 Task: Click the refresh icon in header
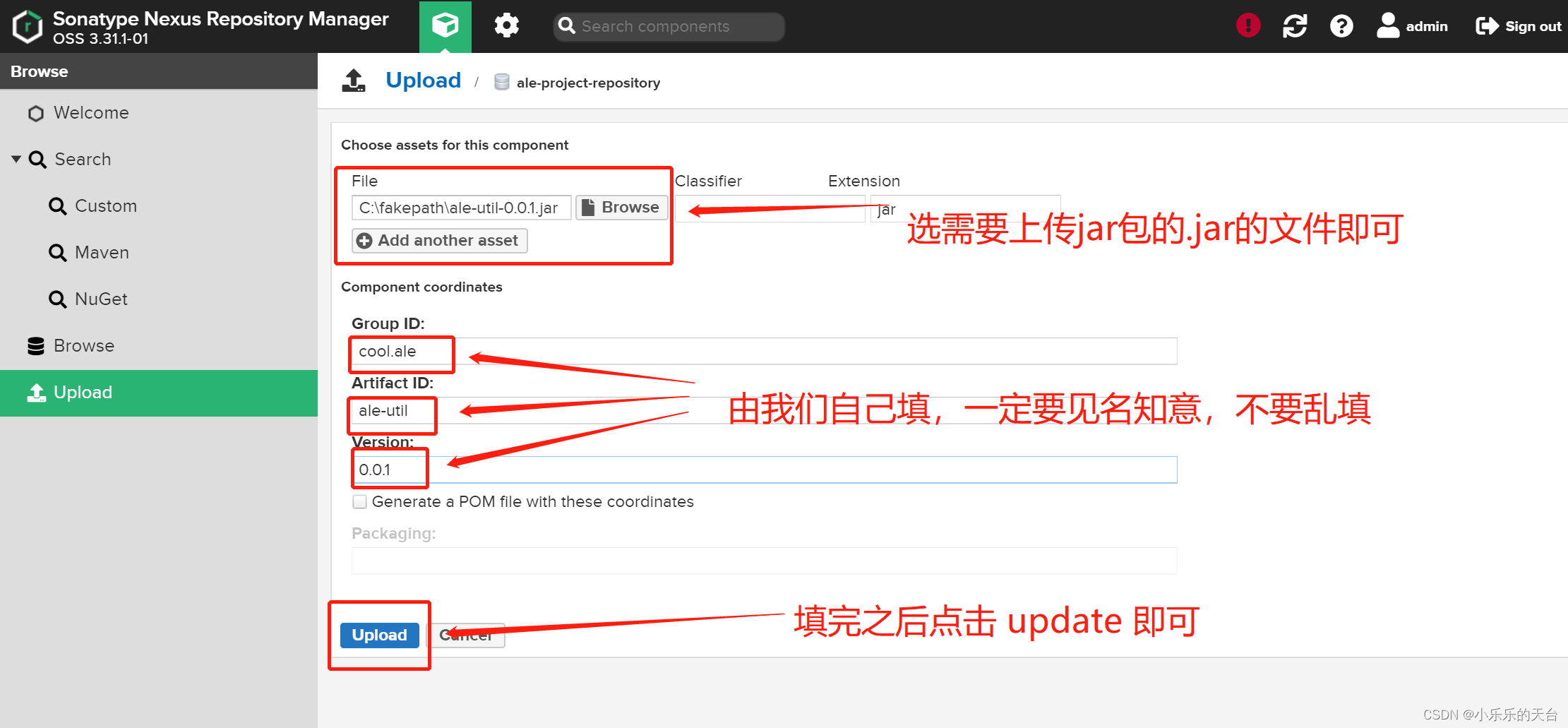point(1295,26)
